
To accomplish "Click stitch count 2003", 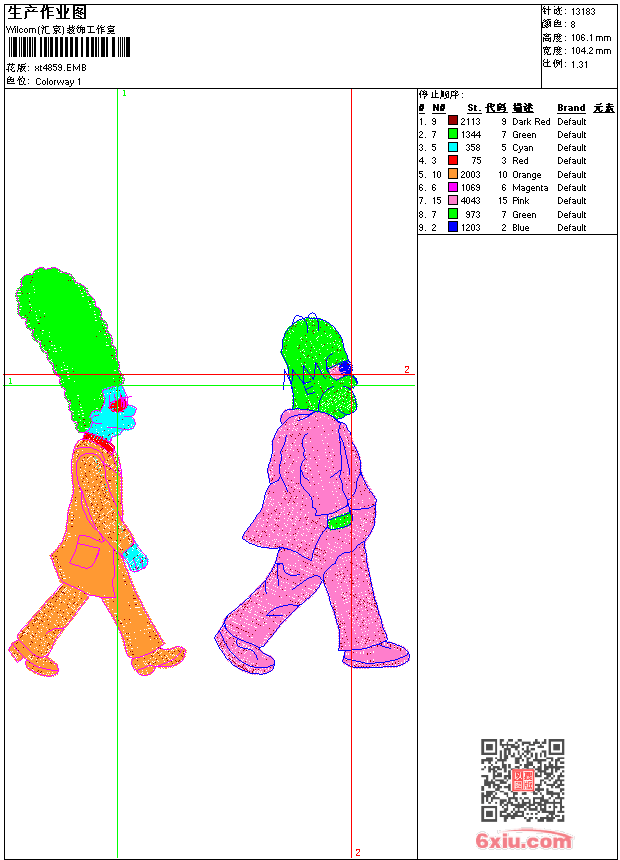I will tap(470, 174).
